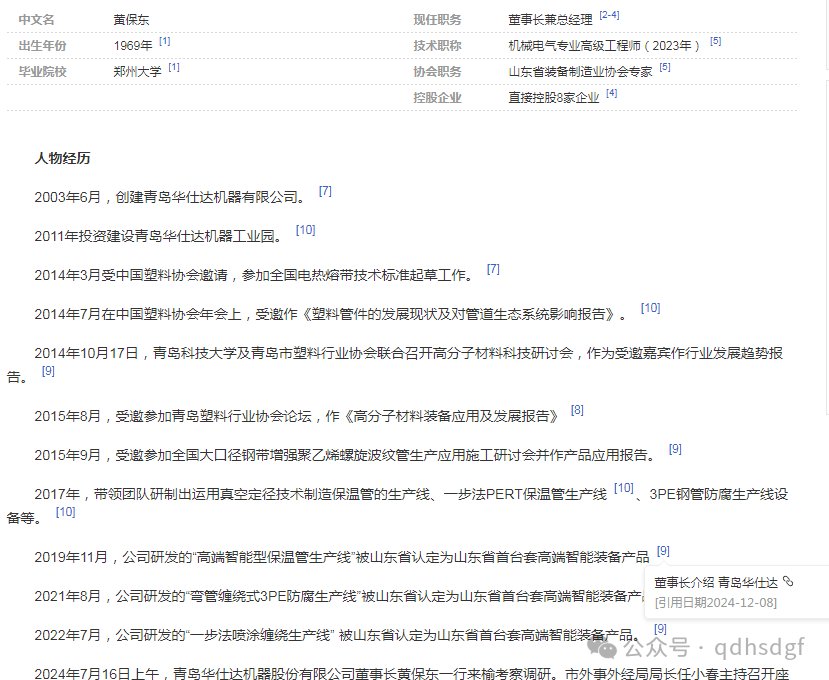Click the value 直接控股8家企业
This screenshot has width=829, height=680.
554,98
